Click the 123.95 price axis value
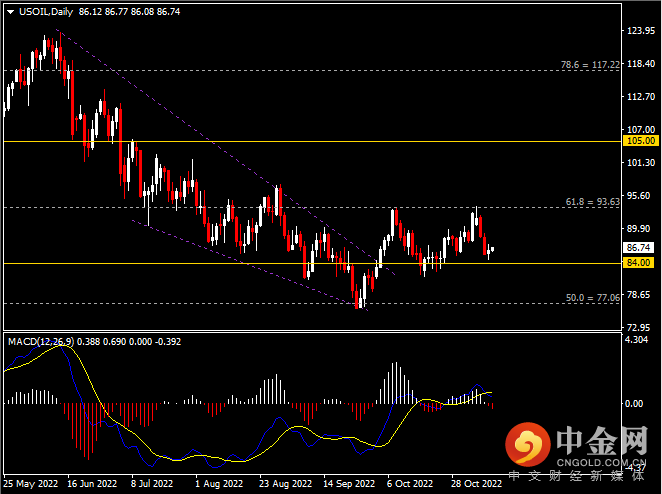Image resolution: width=662 pixels, height=494 pixels. click(641, 30)
